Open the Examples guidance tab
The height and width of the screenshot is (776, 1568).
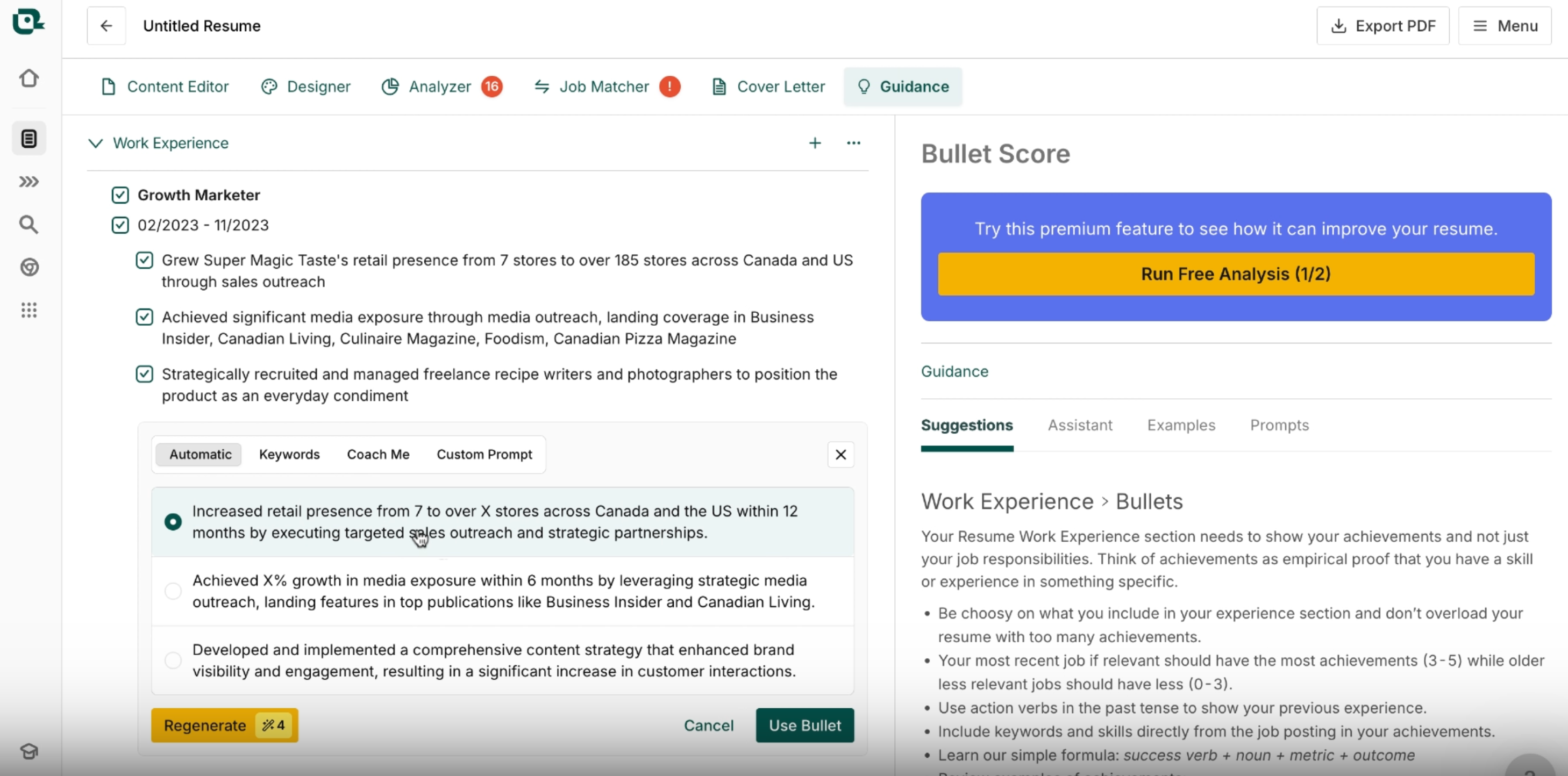(x=1181, y=425)
